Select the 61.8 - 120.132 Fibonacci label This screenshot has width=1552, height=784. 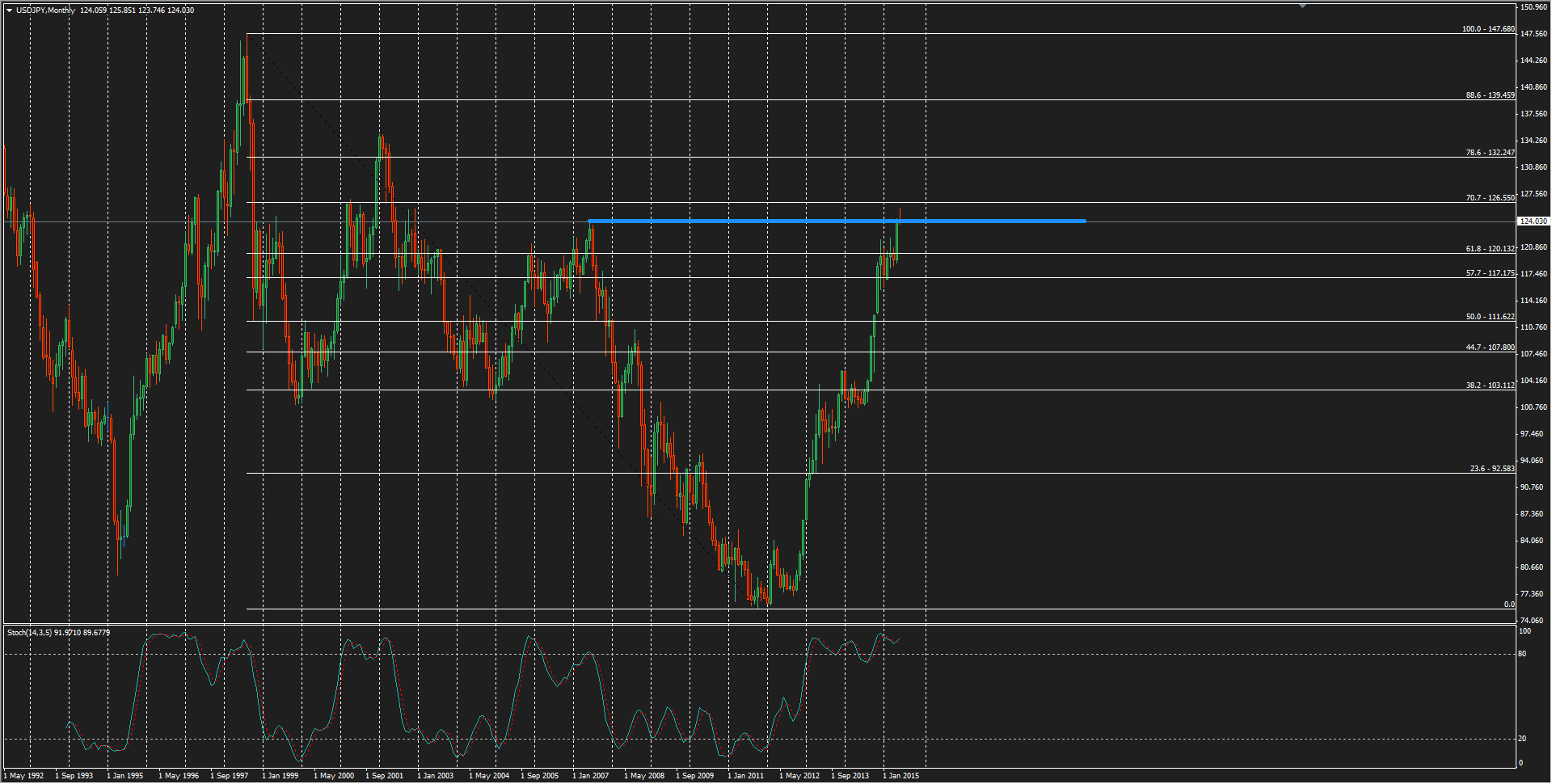[x=1490, y=249]
